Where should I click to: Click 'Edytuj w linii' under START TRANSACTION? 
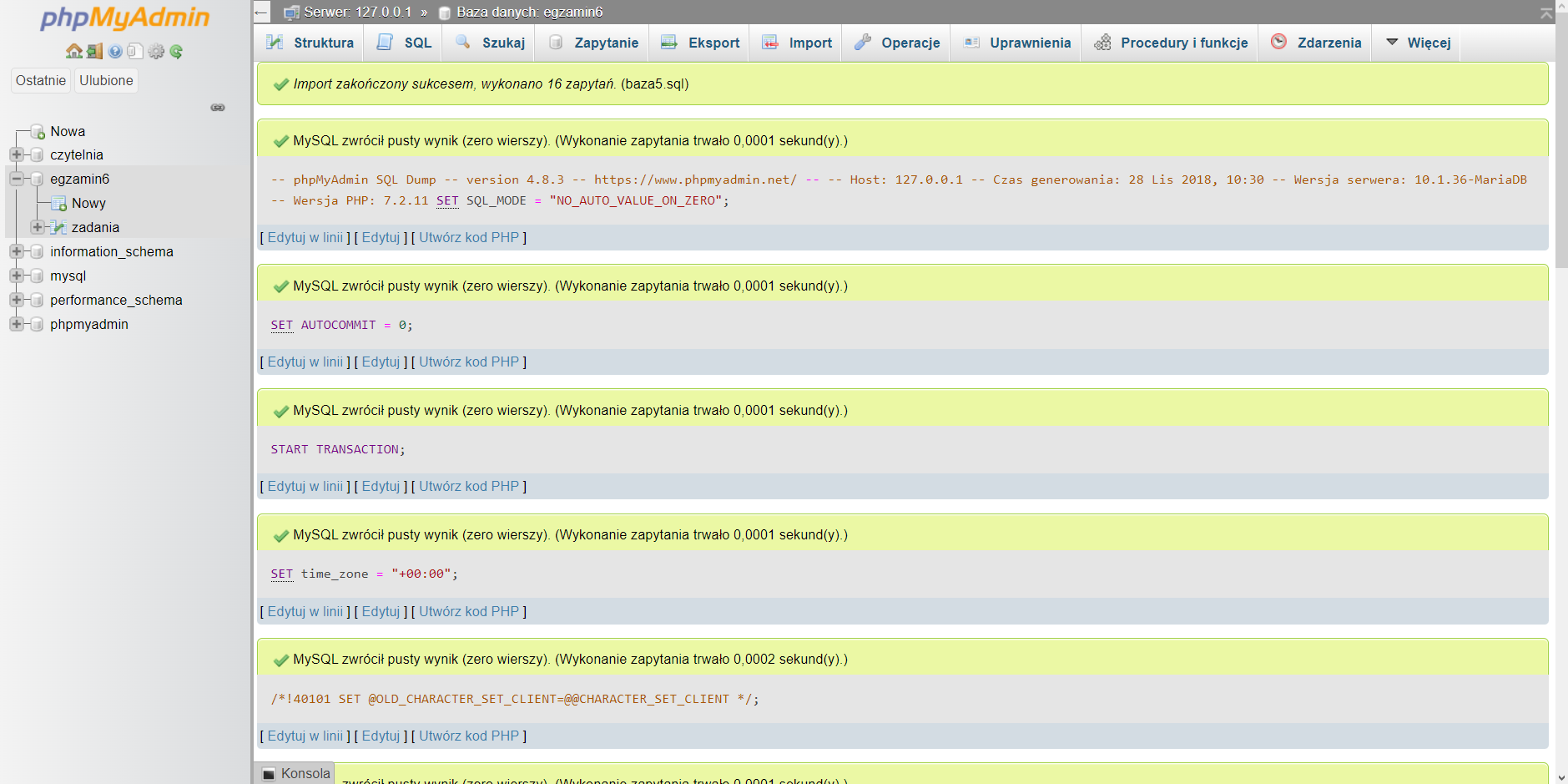pyautogui.click(x=305, y=486)
